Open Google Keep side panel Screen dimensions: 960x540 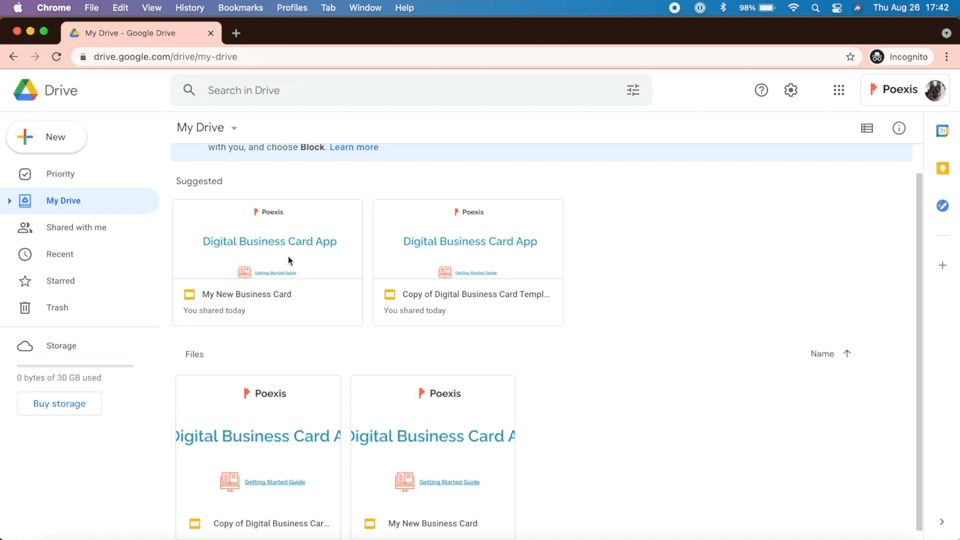click(942, 168)
